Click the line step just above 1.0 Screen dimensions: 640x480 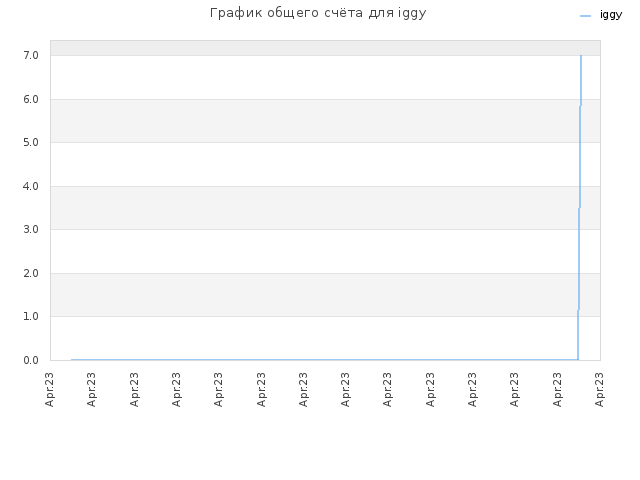click(x=578, y=310)
